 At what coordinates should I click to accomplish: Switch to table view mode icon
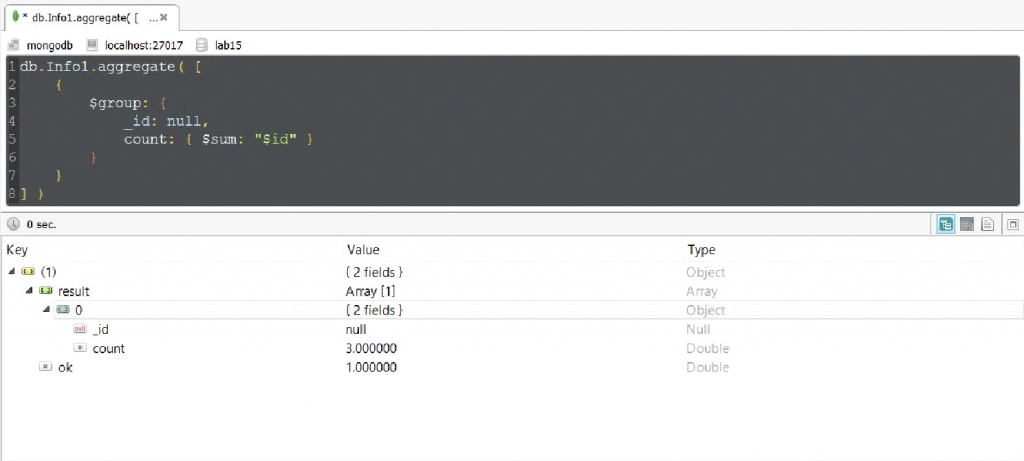point(967,225)
